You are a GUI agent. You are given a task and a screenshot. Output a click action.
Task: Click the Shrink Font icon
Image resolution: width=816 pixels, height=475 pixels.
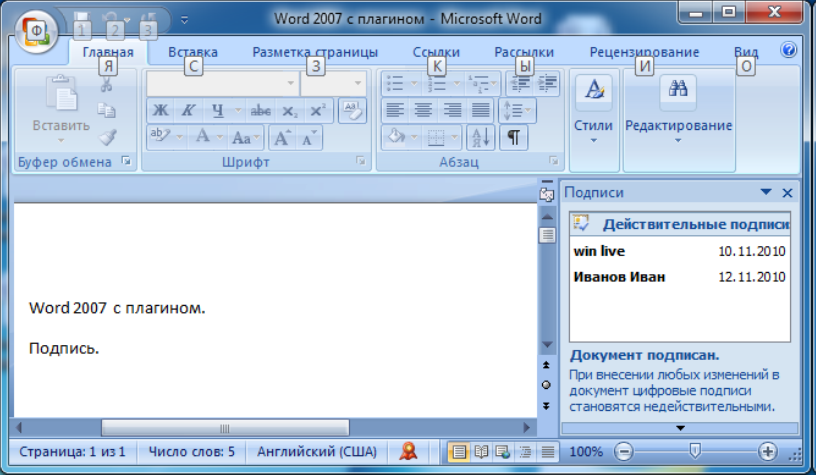pyautogui.click(x=309, y=137)
